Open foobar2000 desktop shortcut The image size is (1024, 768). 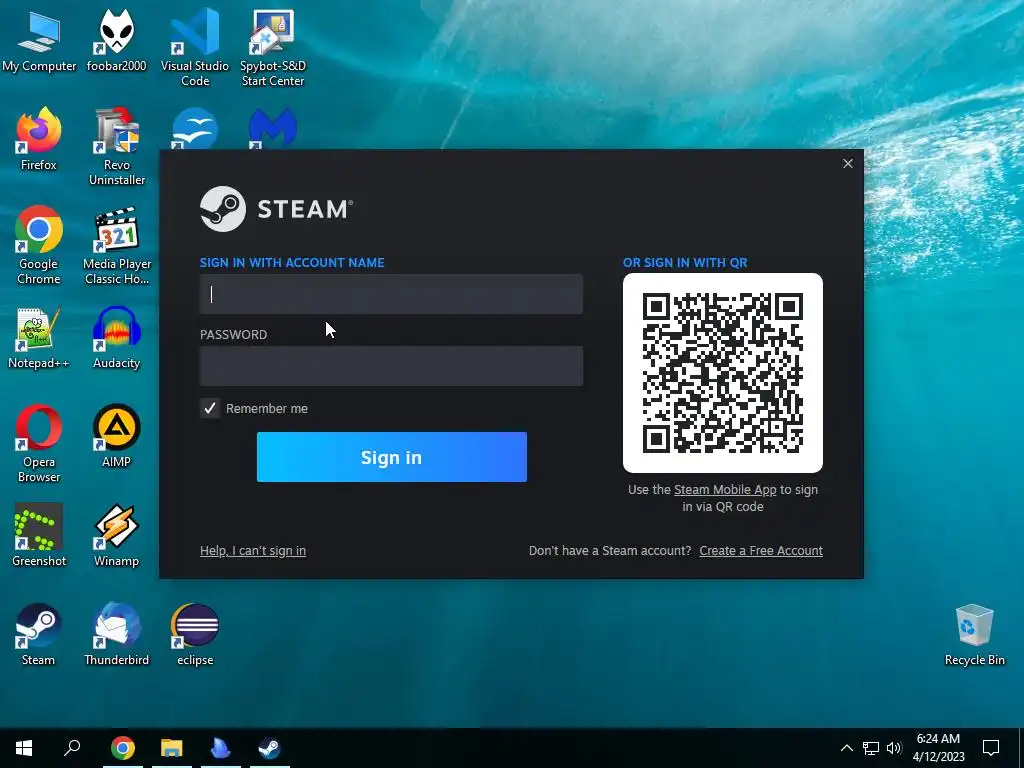tap(116, 41)
